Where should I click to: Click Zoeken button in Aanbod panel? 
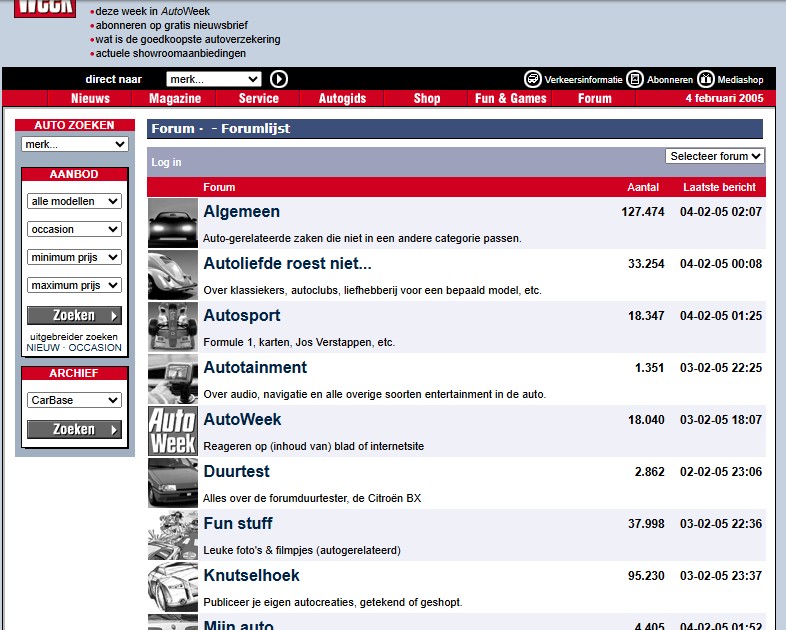pos(74,316)
